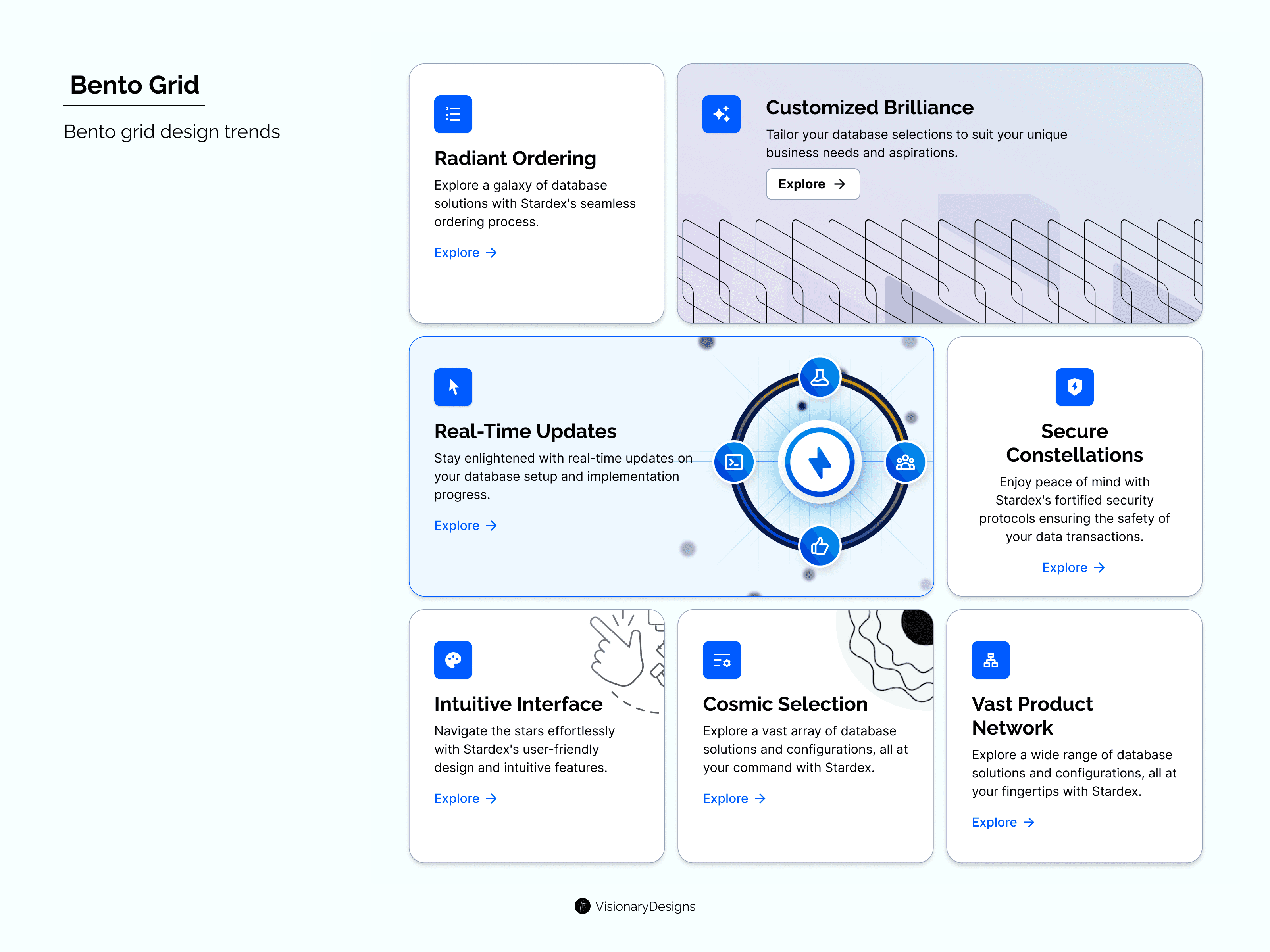This screenshot has height=952, width=1270.
Task: Follow the Explore link under Cosmic Selection
Action: [734, 798]
